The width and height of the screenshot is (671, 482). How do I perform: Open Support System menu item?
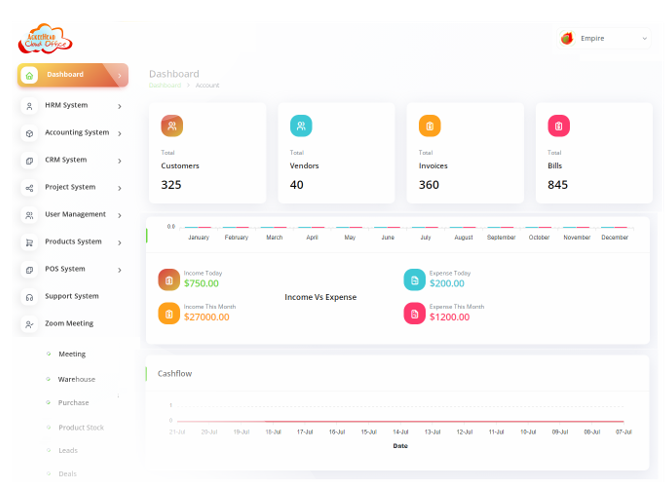[x=73, y=297]
